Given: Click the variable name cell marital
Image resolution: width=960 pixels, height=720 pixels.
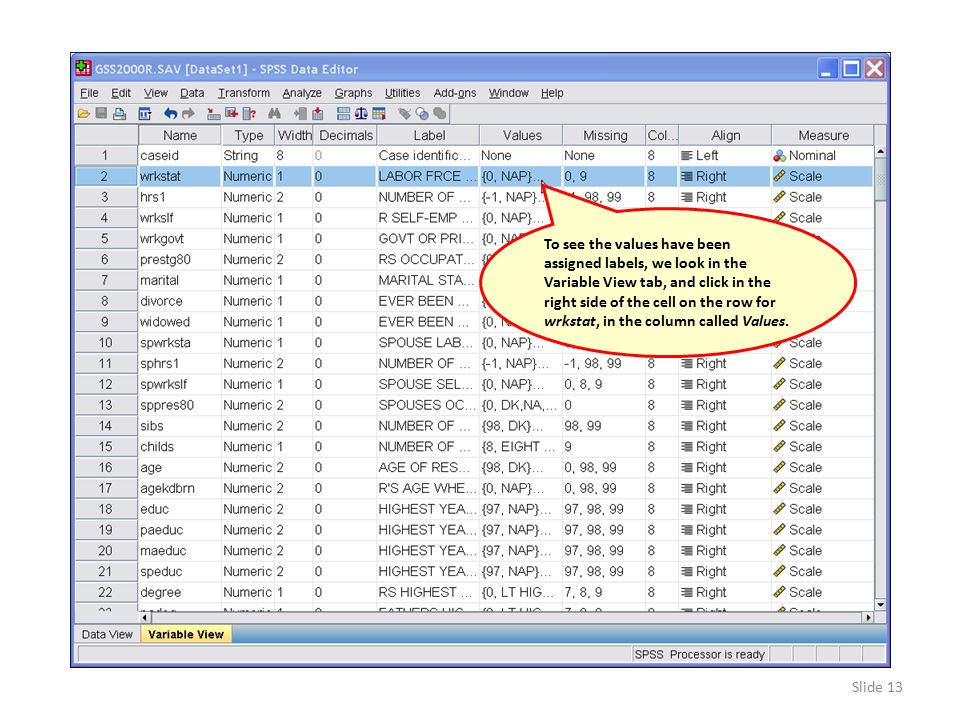Looking at the screenshot, I should tap(180, 280).
